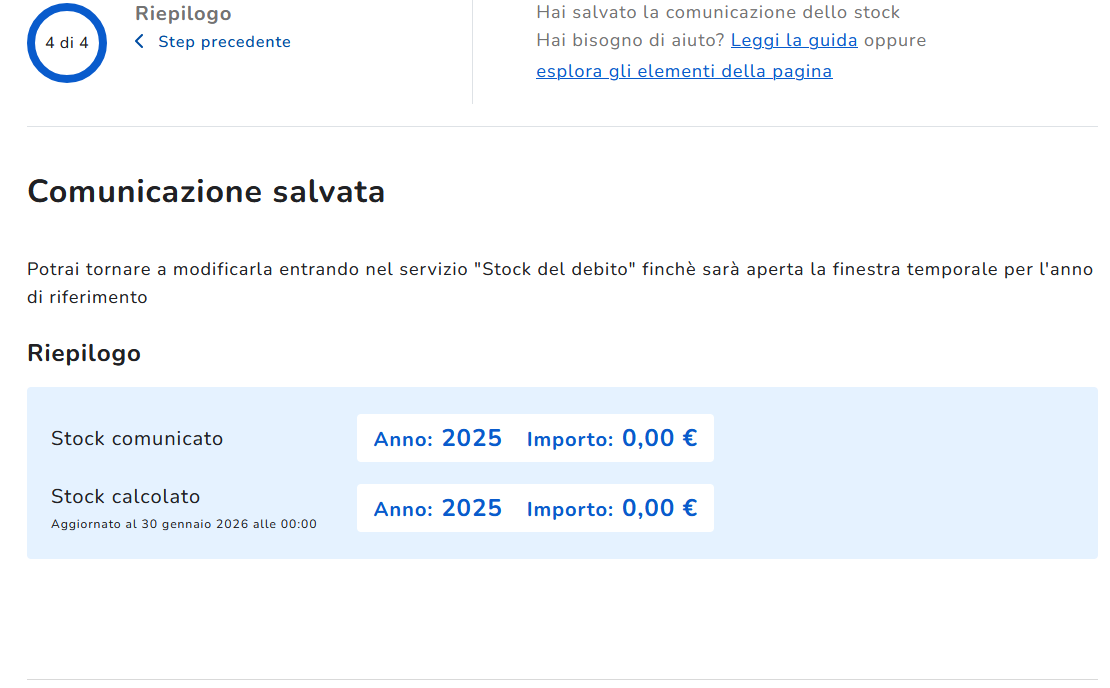The height and width of the screenshot is (688, 1110).
Task: Click the Riepilogo section subheading
Action: [84, 353]
